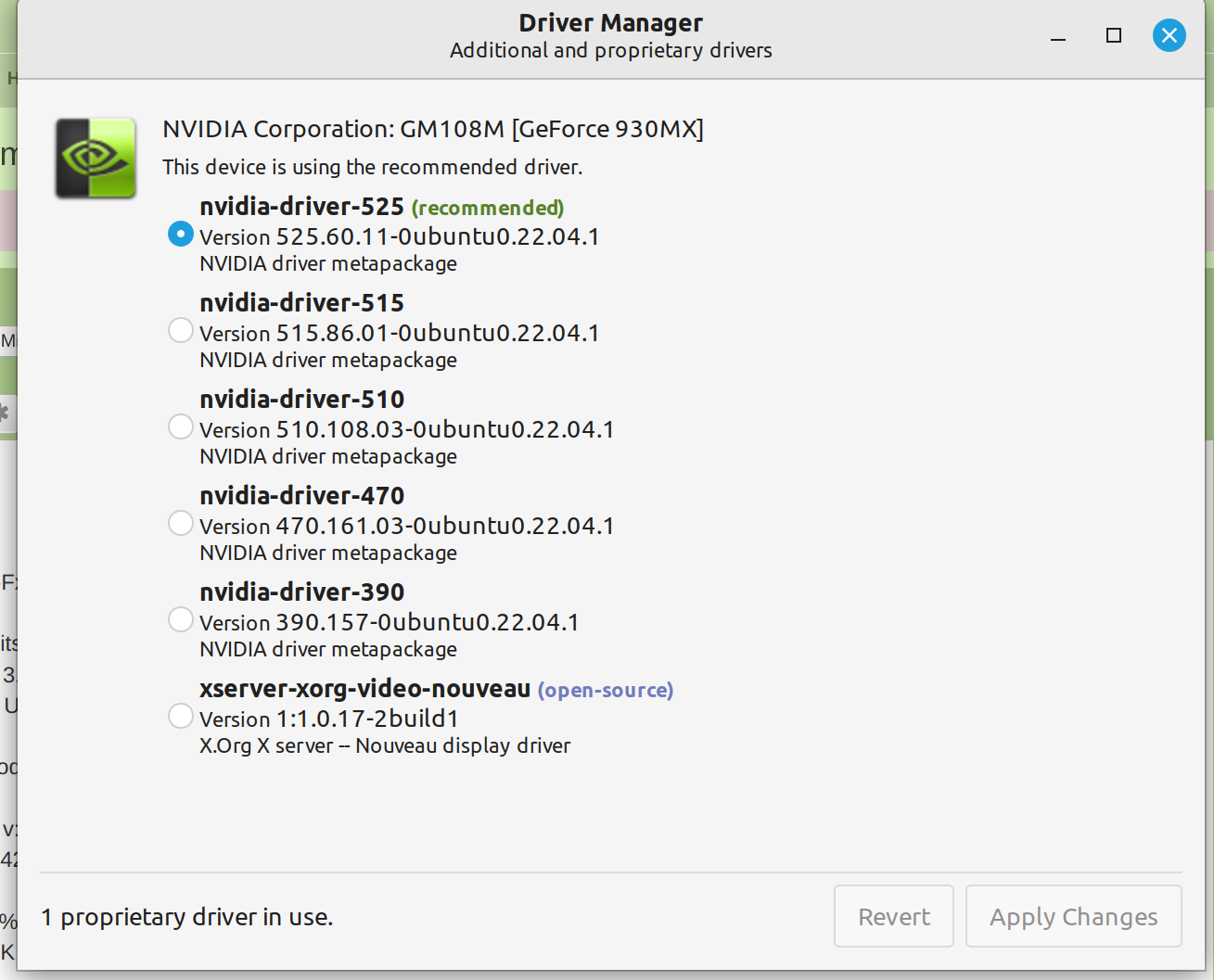Click version 510.108.03-0ubuntu0.22.04.1 text
Viewport: 1214px width, 980px height.
click(407, 429)
